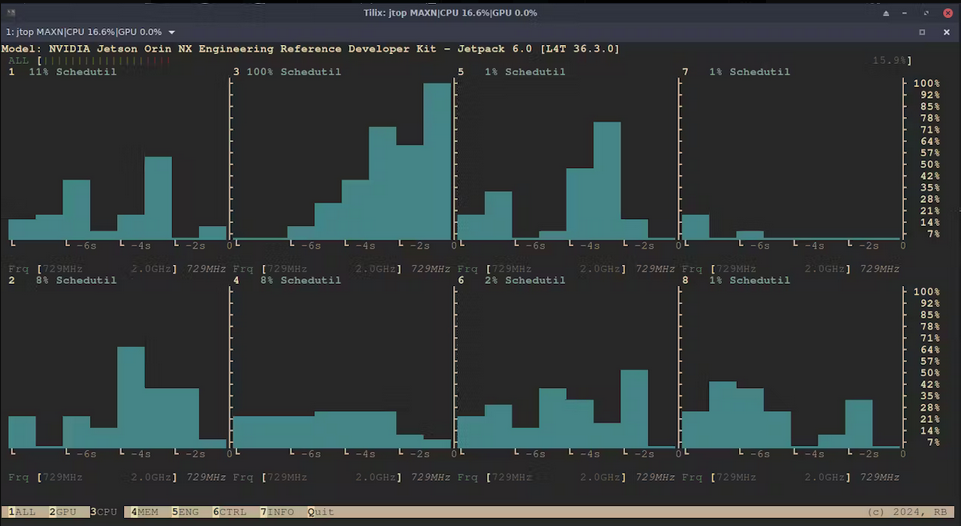This screenshot has height=526, width=961.
Task: Click the session title 'jtop MAXN' tab
Action: click(84, 32)
